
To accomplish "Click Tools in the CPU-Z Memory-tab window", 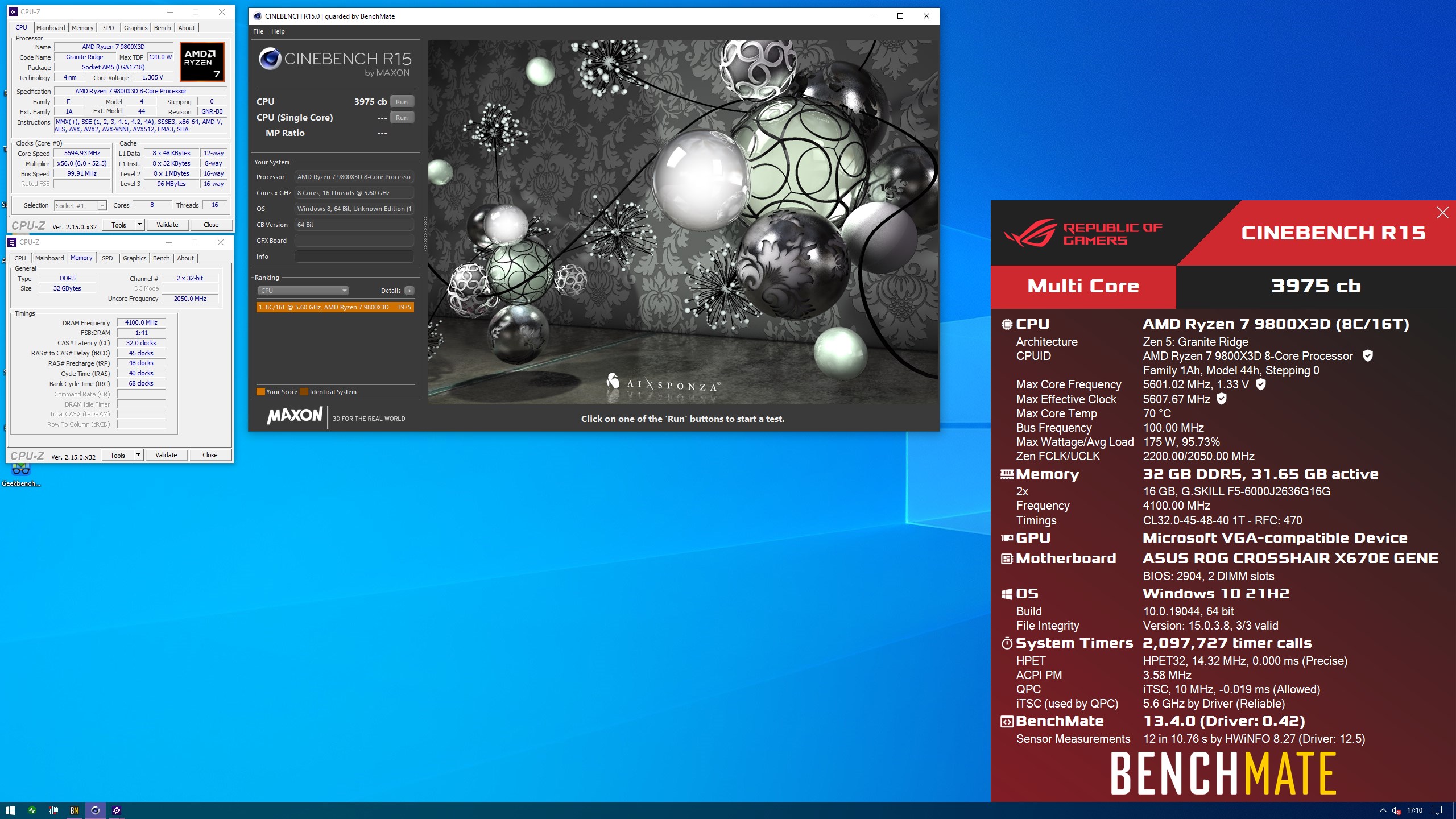I will 118,455.
